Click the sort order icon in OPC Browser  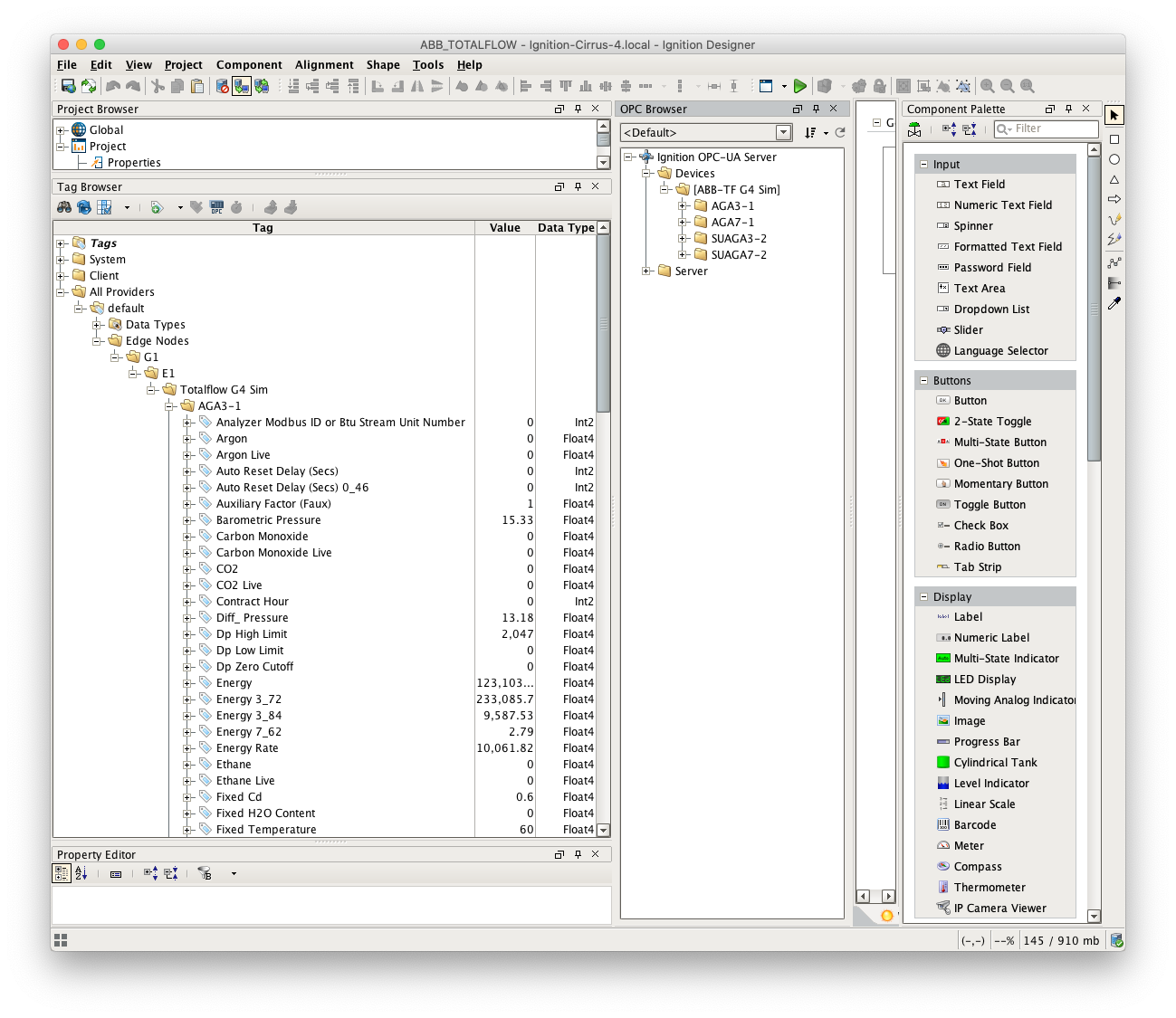[810, 132]
